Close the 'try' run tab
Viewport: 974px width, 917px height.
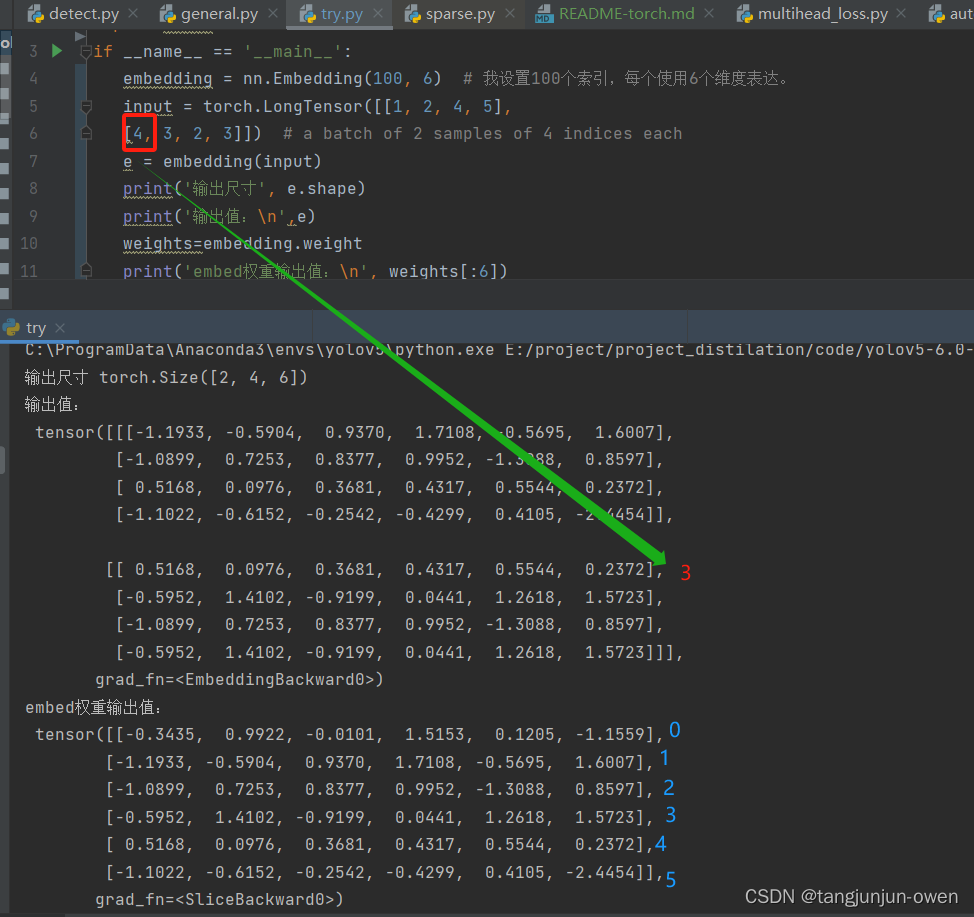[x=60, y=327]
